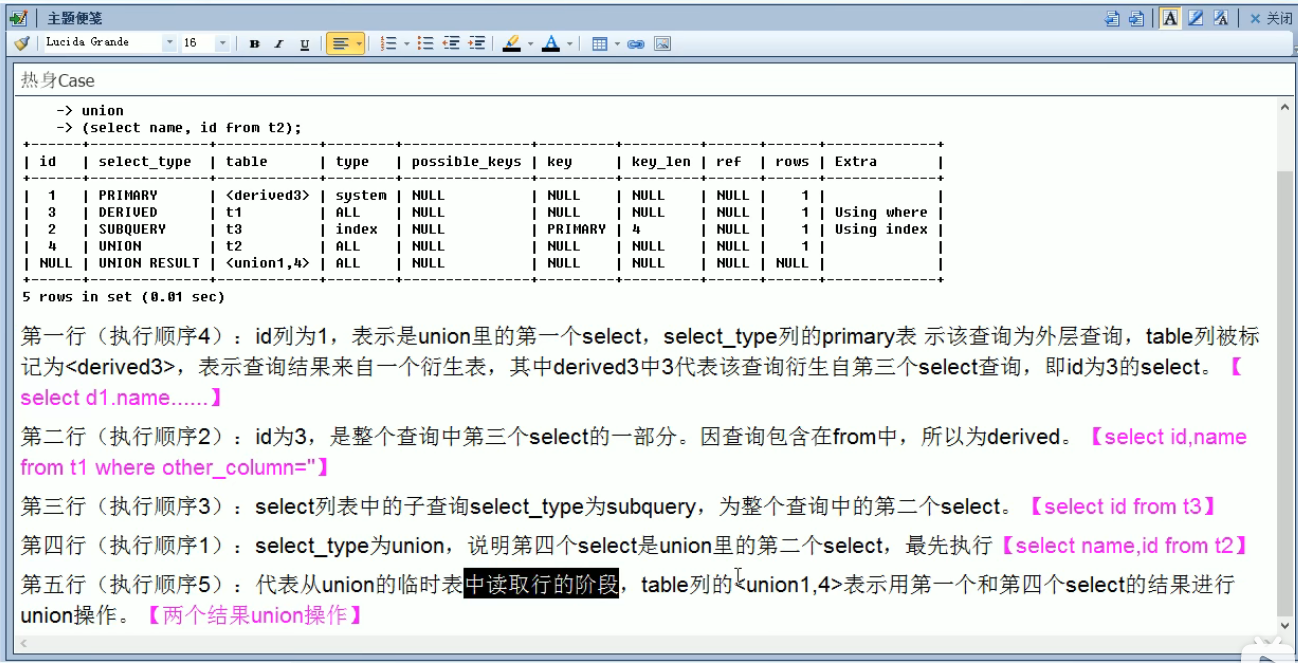Insert a hyperlink using the chain icon
This screenshot has height=663, width=1298.
635,43
